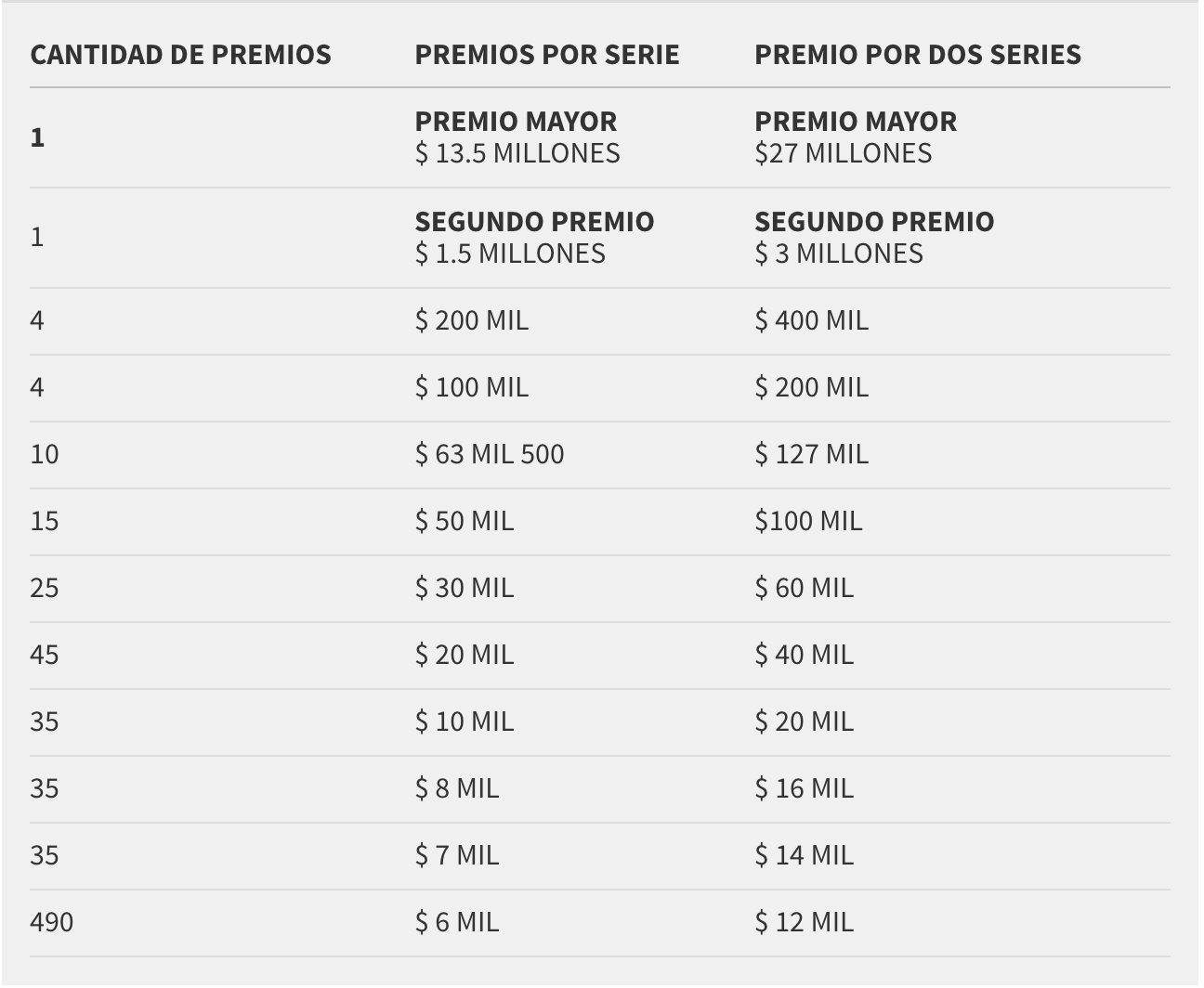Click the SEGUNDO PREMIO $ 1.5 MILLONES cell

tap(534, 238)
